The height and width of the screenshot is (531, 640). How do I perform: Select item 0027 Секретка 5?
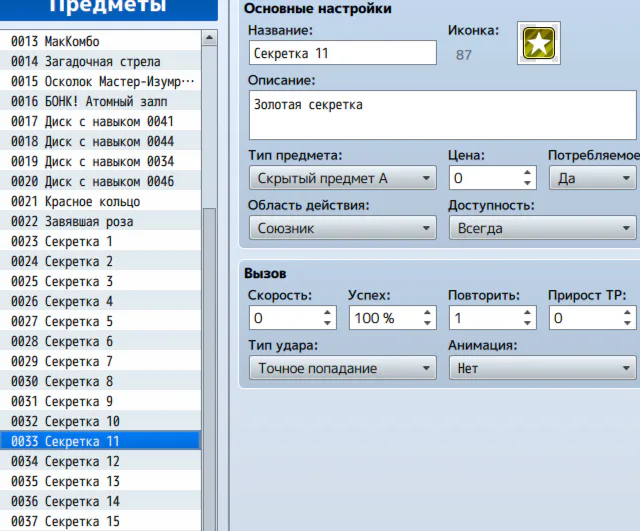pos(100,321)
